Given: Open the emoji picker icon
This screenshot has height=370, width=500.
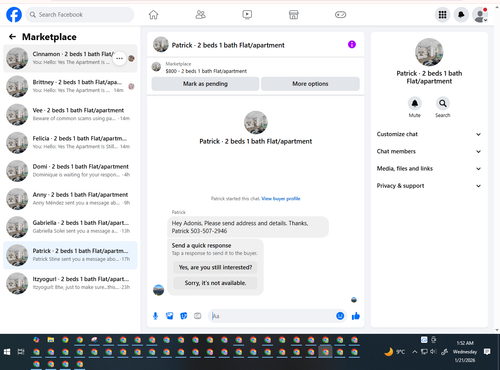Looking at the screenshot, I should (340, 316).
